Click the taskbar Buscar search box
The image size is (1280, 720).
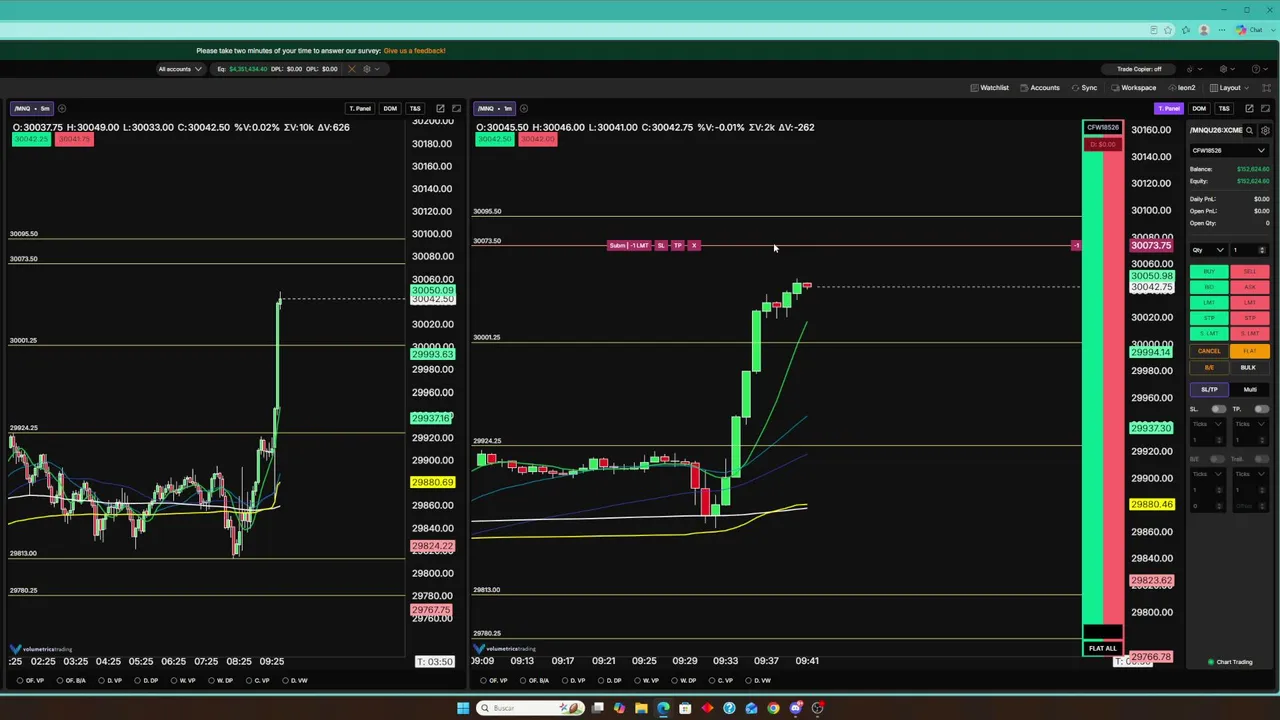tap(530, 708)
